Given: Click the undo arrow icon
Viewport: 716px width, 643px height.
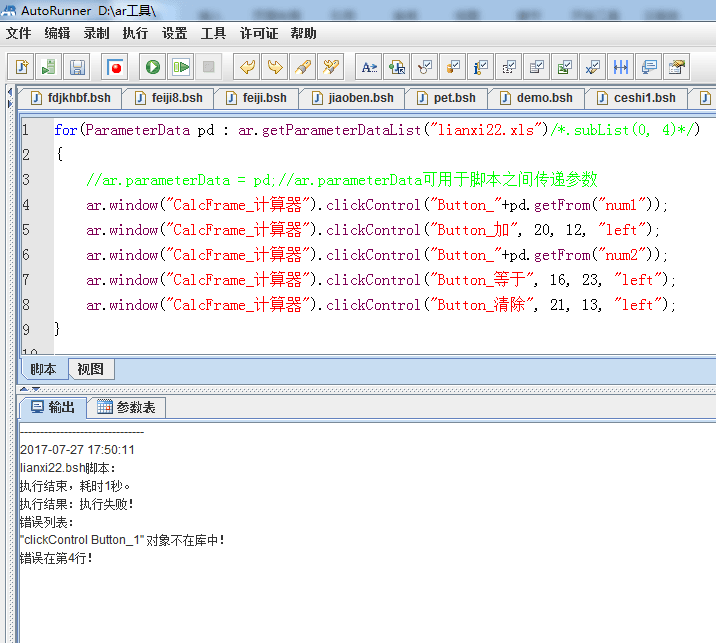Looking at the screenshot, I should pos(247,67).
